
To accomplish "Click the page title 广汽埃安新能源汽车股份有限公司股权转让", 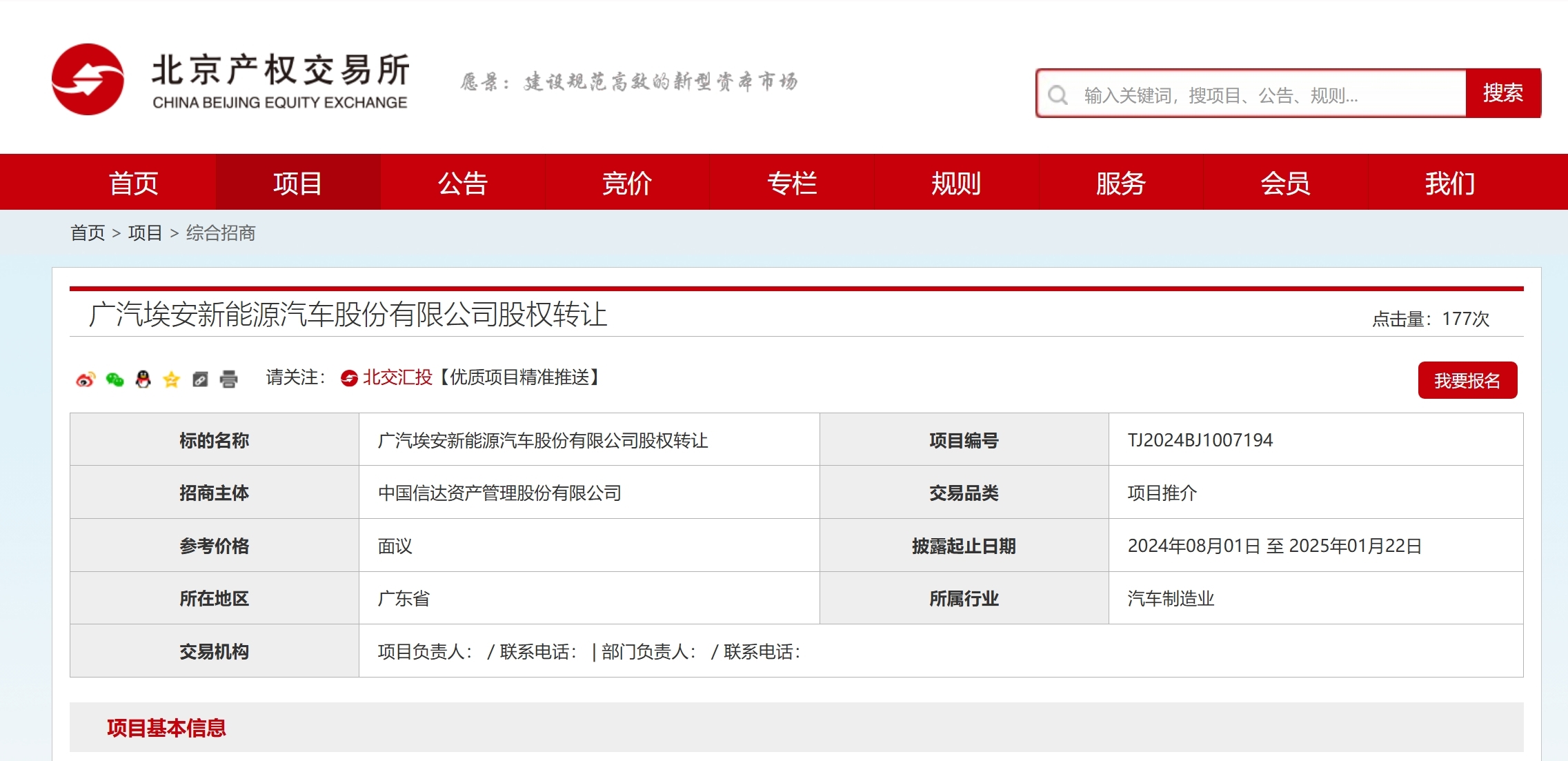I will 348,315.
